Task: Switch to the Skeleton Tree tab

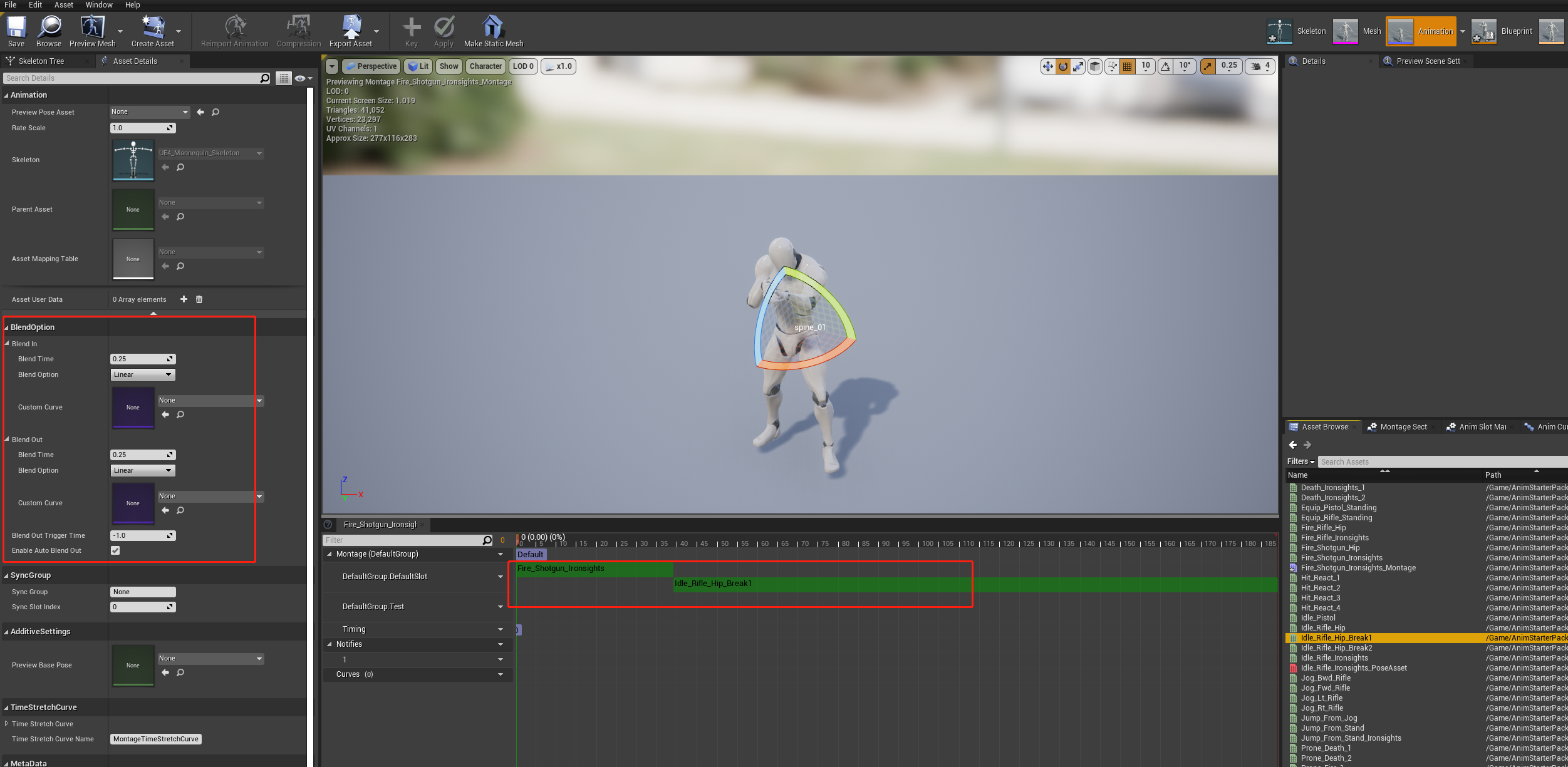Action: click(x=41, y=61)
